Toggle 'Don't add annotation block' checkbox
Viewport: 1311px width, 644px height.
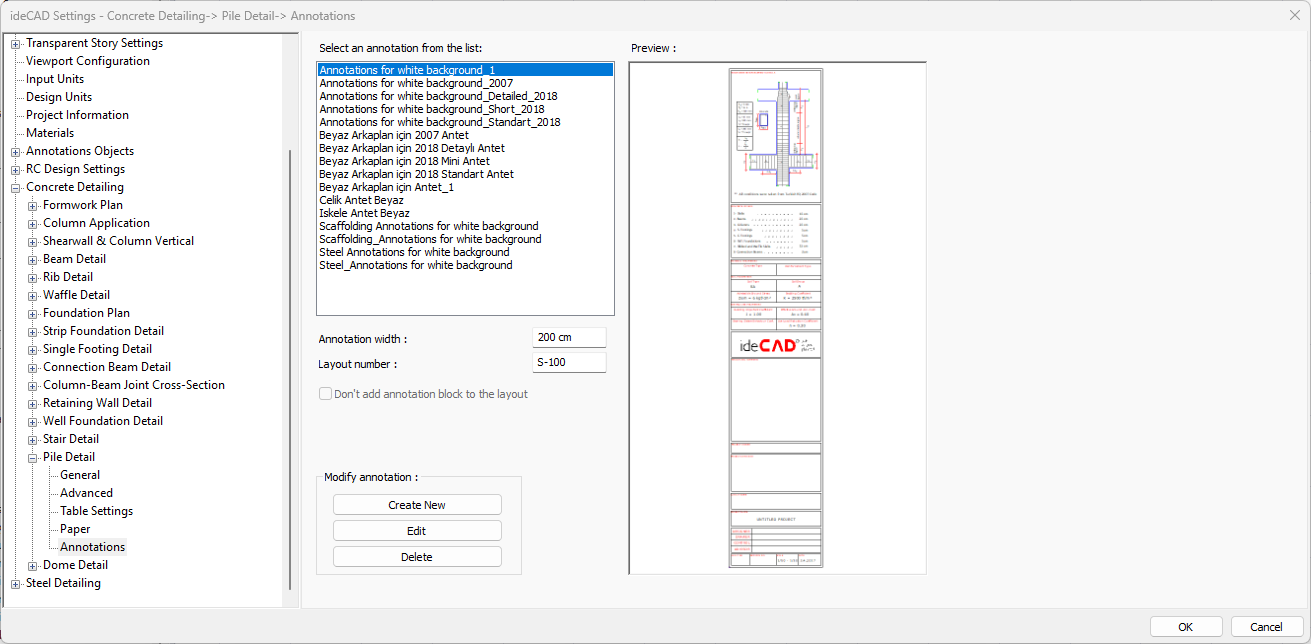pyautogui.click(x=326, y=394)
